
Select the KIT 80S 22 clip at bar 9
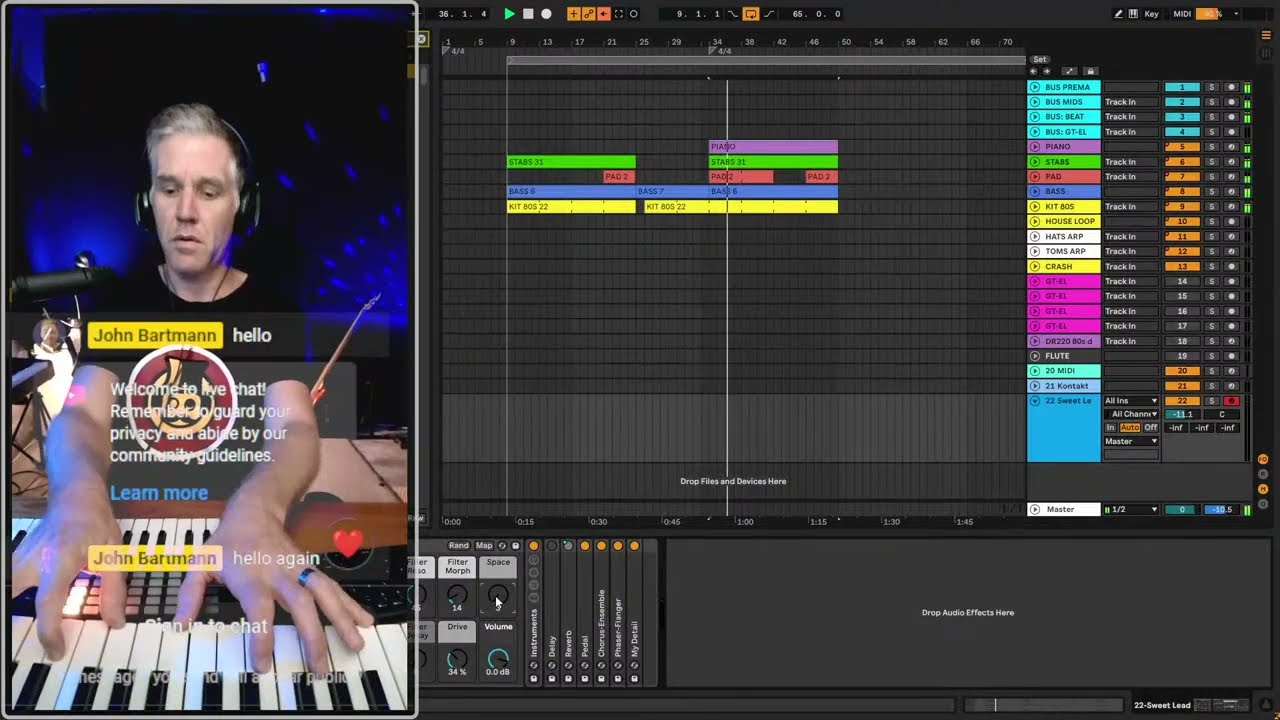pos(571,207)
